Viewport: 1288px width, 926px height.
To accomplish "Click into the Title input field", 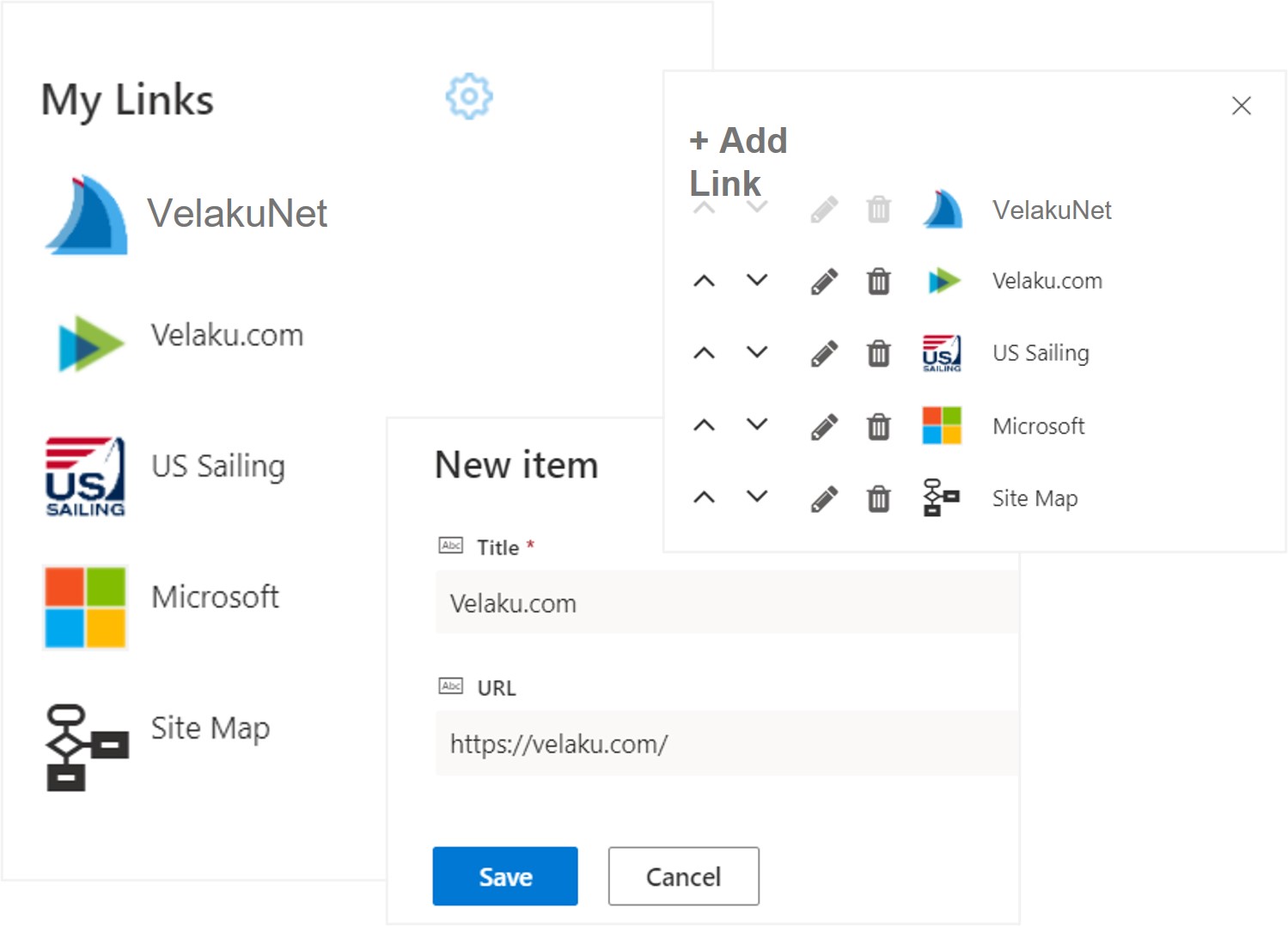I will (x=727, y=602).
